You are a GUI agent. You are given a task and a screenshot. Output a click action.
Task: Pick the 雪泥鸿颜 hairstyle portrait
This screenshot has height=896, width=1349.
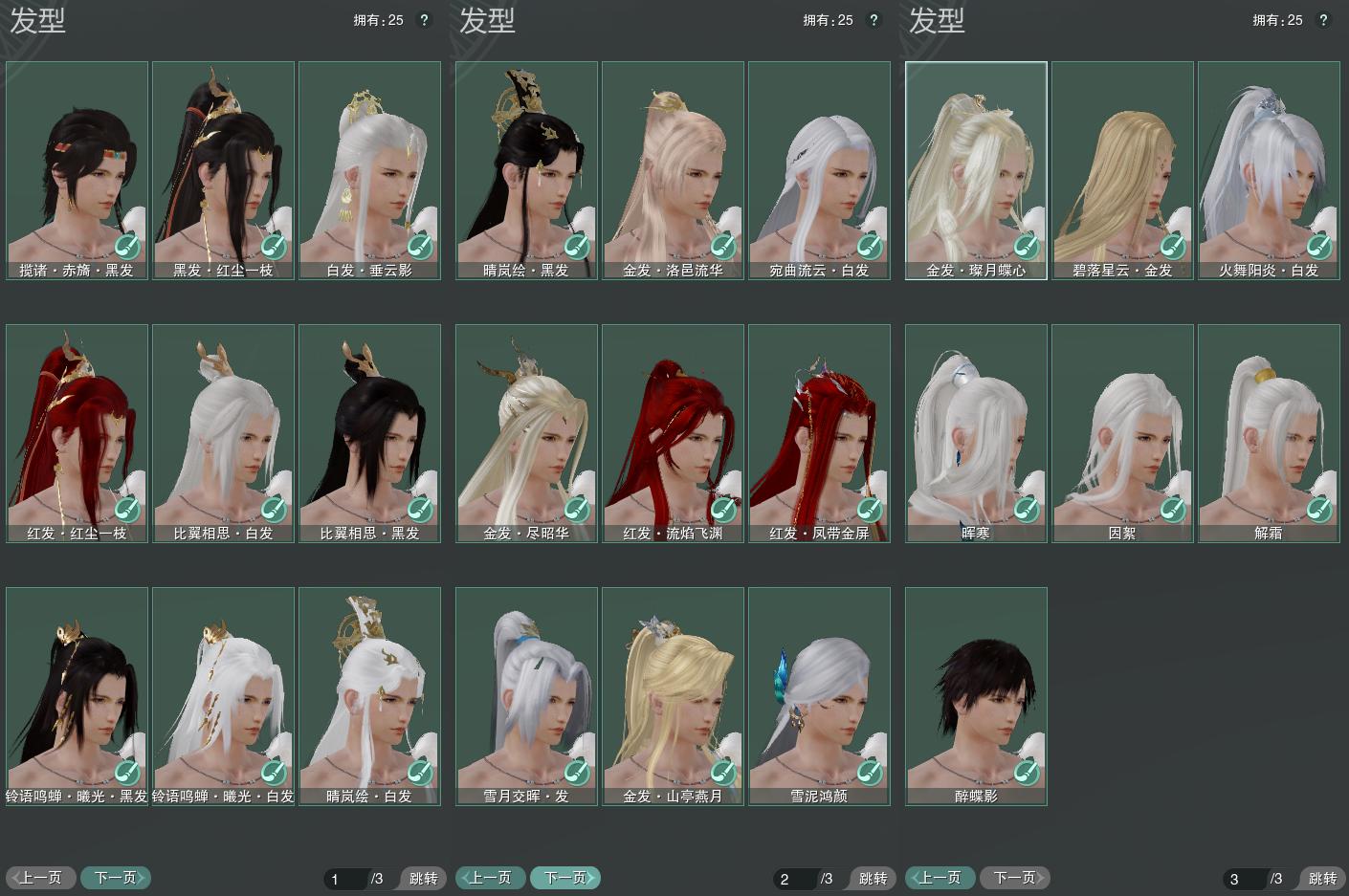pyautogui.click(x=819, y=696)
